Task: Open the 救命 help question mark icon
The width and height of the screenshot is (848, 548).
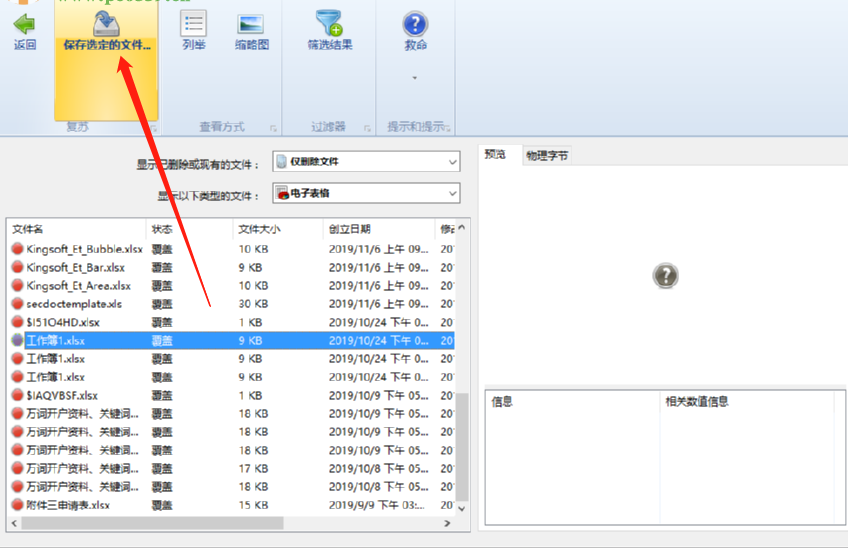Action: [415, 24]
